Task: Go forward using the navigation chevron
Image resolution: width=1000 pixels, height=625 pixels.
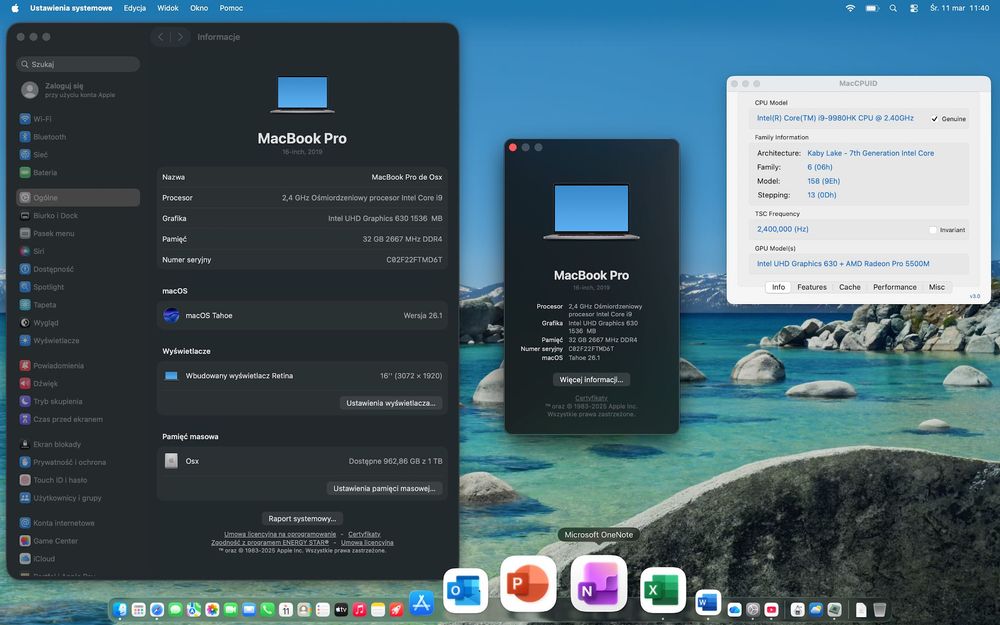Action: (180, 37)
